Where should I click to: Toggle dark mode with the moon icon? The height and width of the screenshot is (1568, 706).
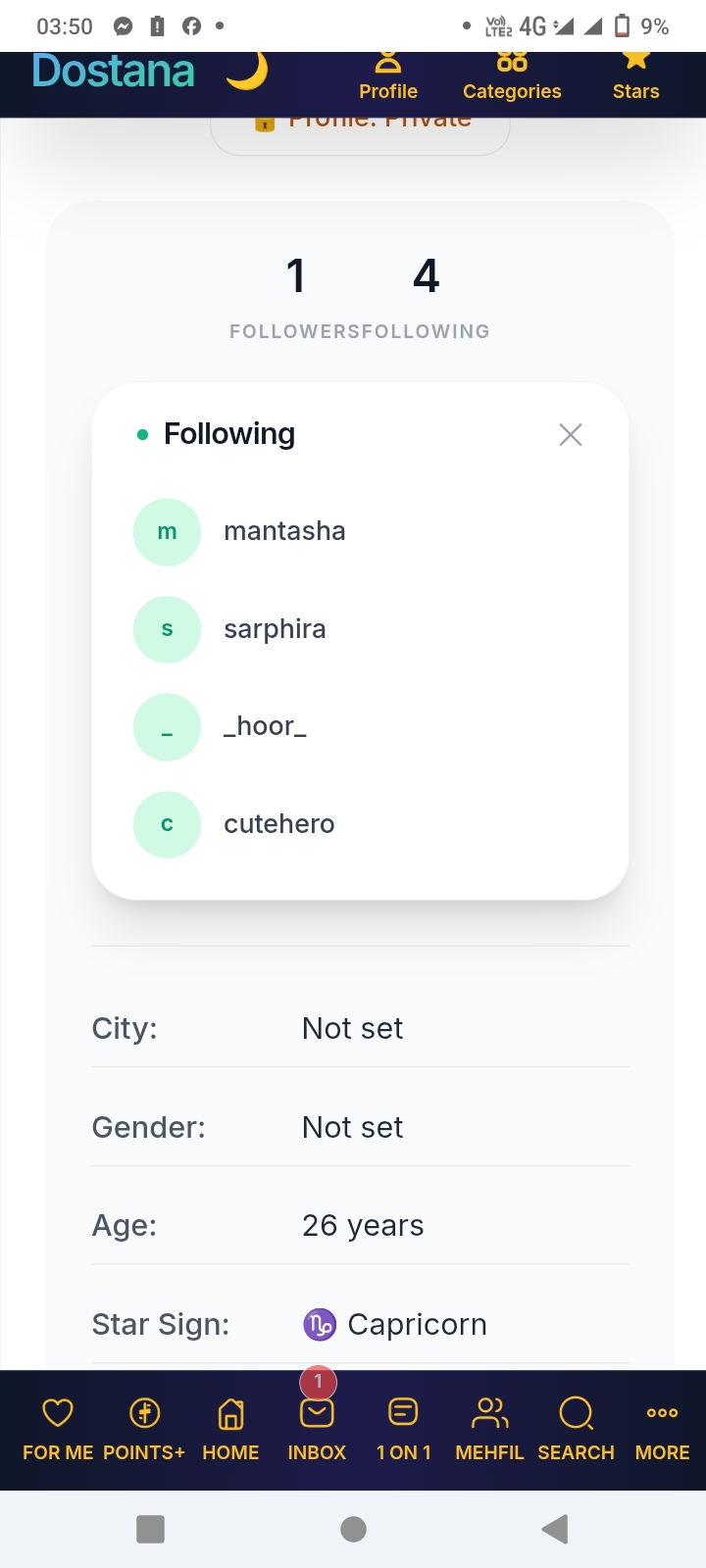click(247, 71)
